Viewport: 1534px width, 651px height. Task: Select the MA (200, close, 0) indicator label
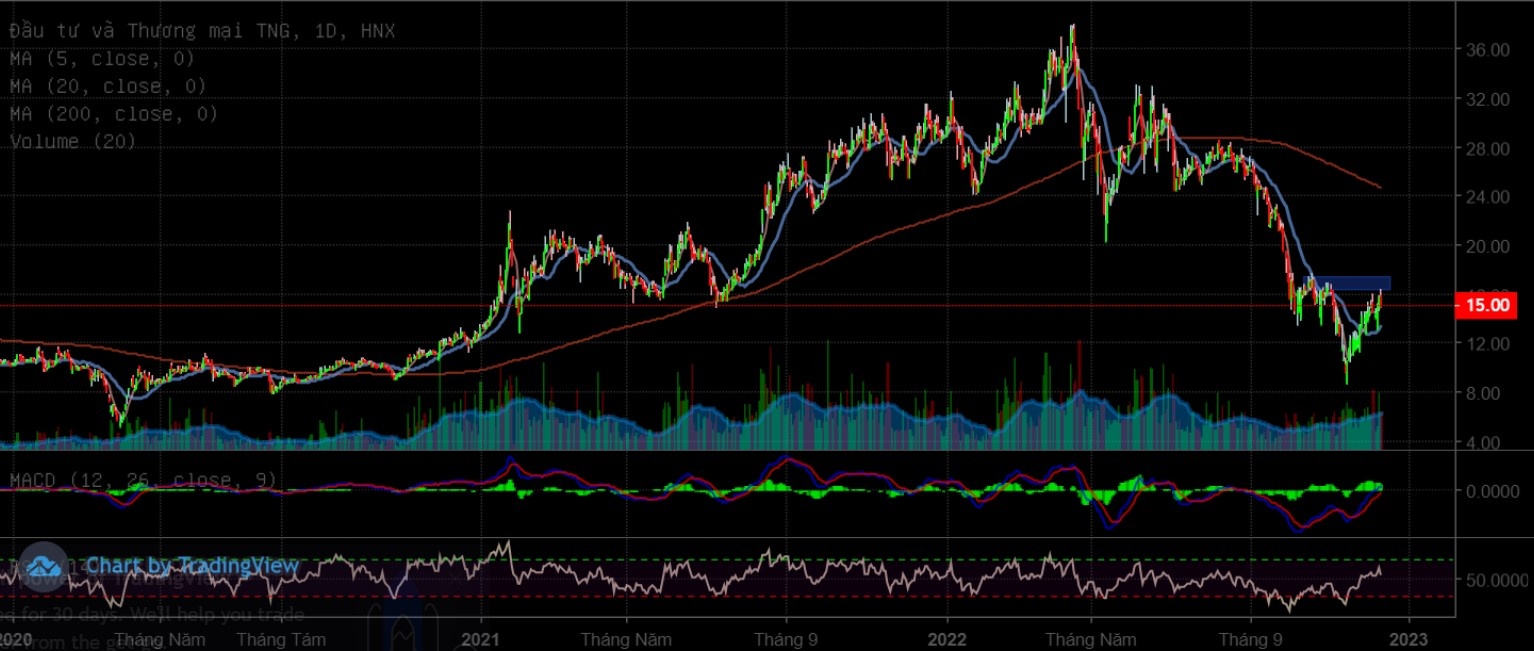pyautogui.click(x=113, y=114)
